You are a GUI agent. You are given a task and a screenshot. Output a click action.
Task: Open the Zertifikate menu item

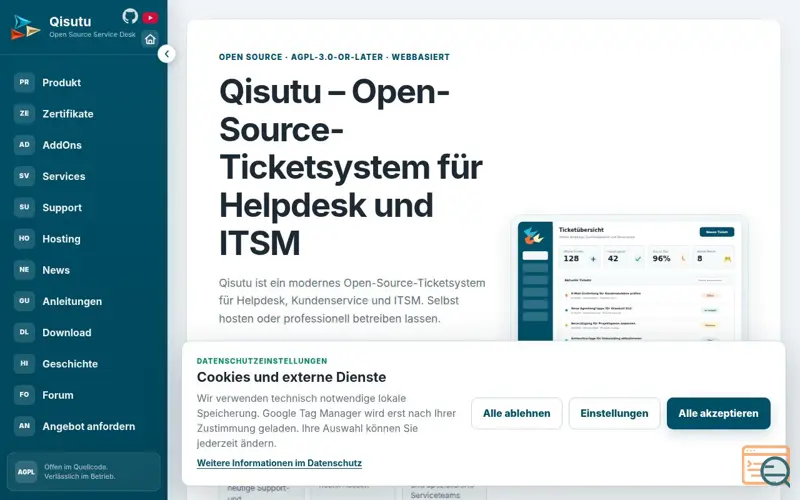point(84,114)
